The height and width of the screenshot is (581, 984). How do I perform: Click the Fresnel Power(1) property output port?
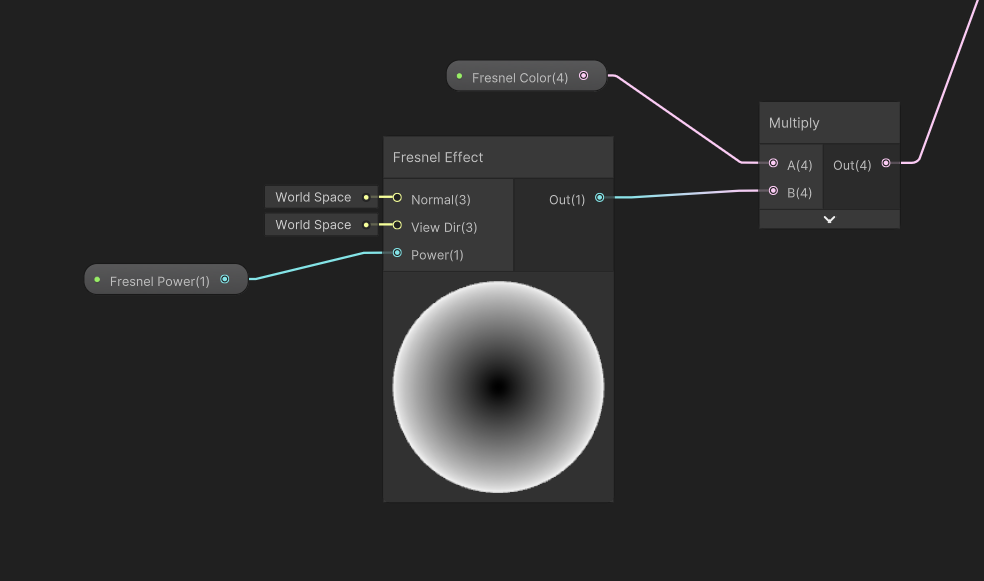[225, 279]
